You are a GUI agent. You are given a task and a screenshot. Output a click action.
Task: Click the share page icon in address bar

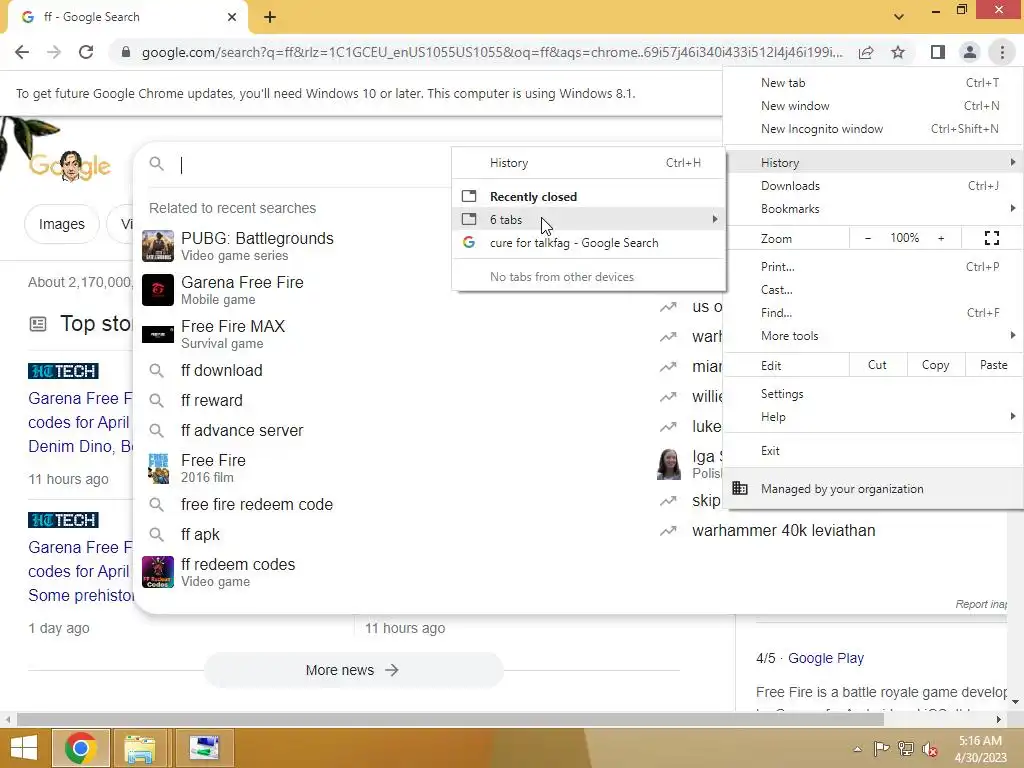tap(866, 52)
